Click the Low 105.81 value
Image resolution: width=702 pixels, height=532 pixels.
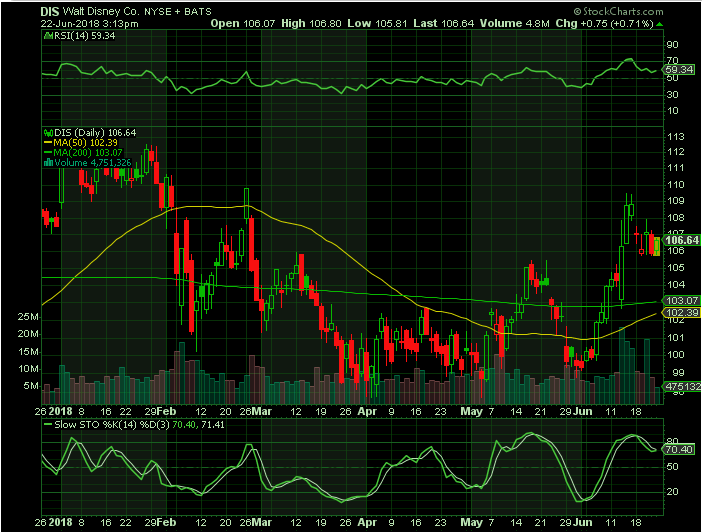(377, 24)
